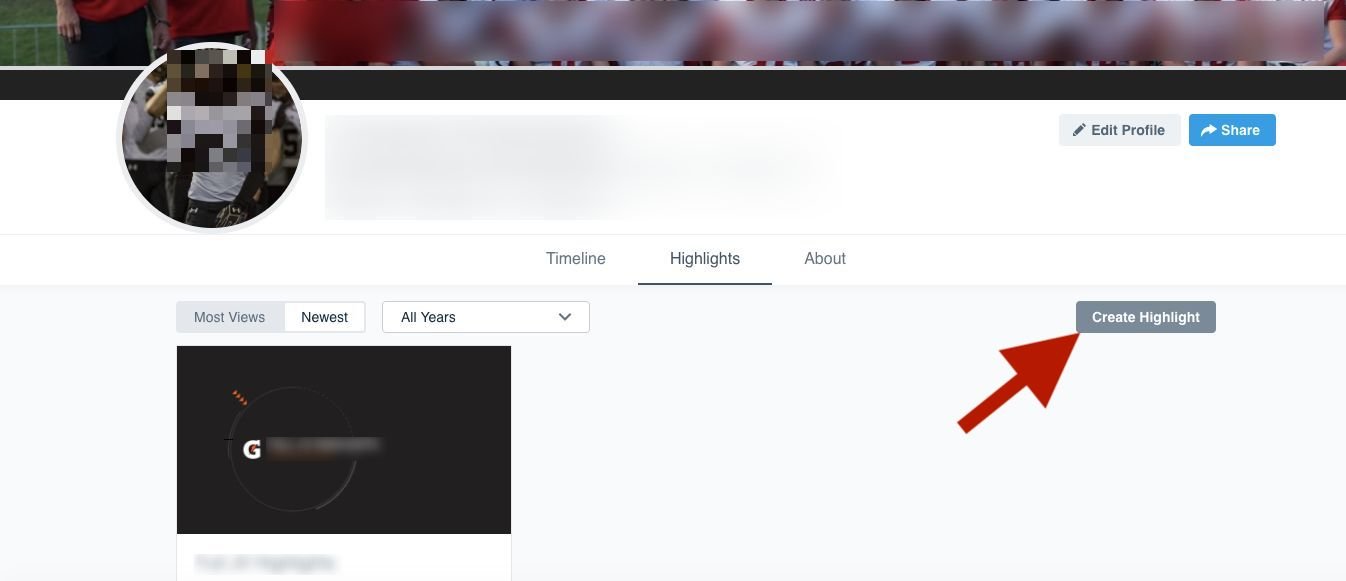This screenshot has width=1346, height=581.
Task: Open the All Years dropdown
Action: click(485, 317)
